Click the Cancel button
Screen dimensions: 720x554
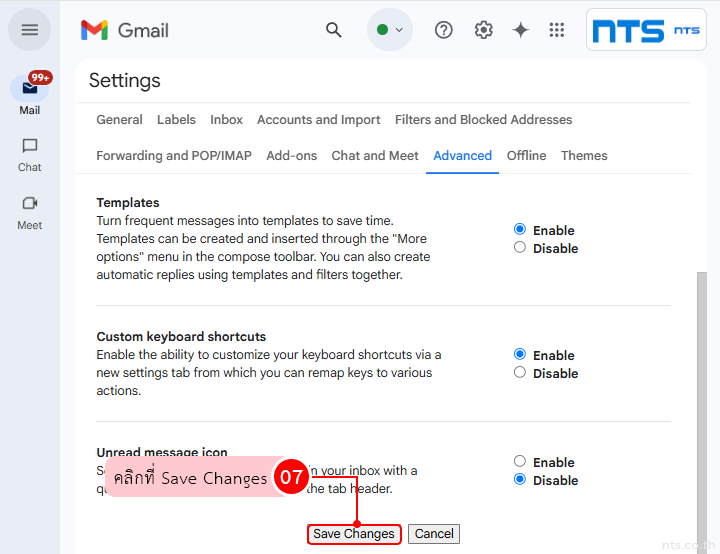[434, 534]
